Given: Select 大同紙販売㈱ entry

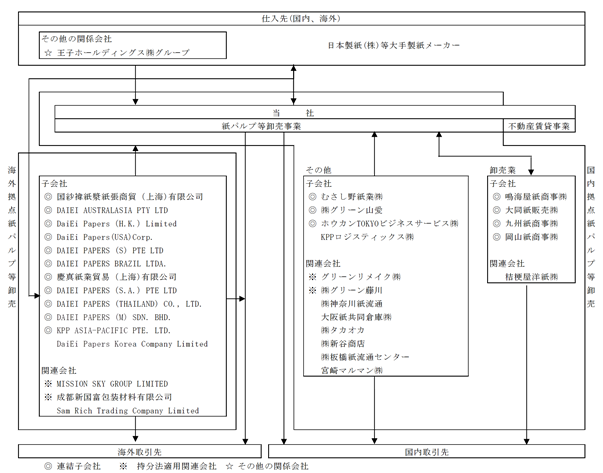Looking at the screenshot, I should click(x=531, y=210).
